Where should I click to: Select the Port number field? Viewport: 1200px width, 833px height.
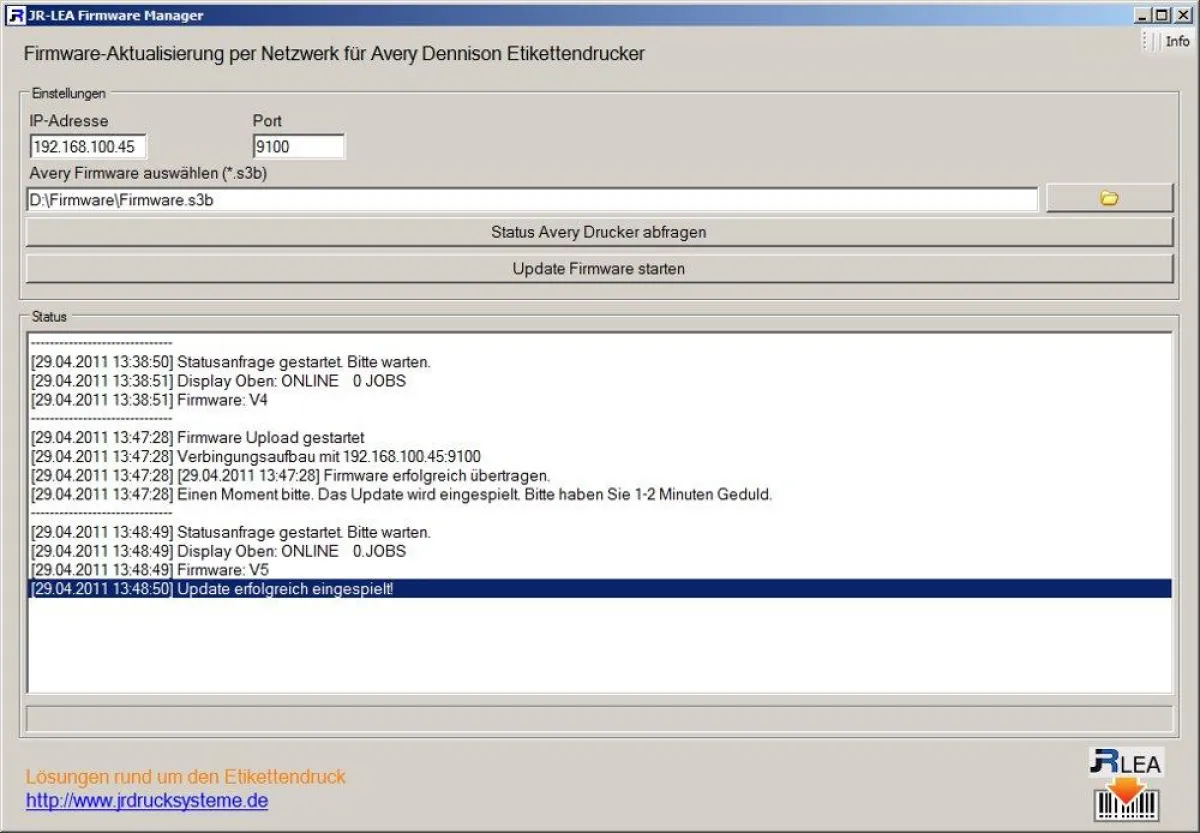(299, 146)
